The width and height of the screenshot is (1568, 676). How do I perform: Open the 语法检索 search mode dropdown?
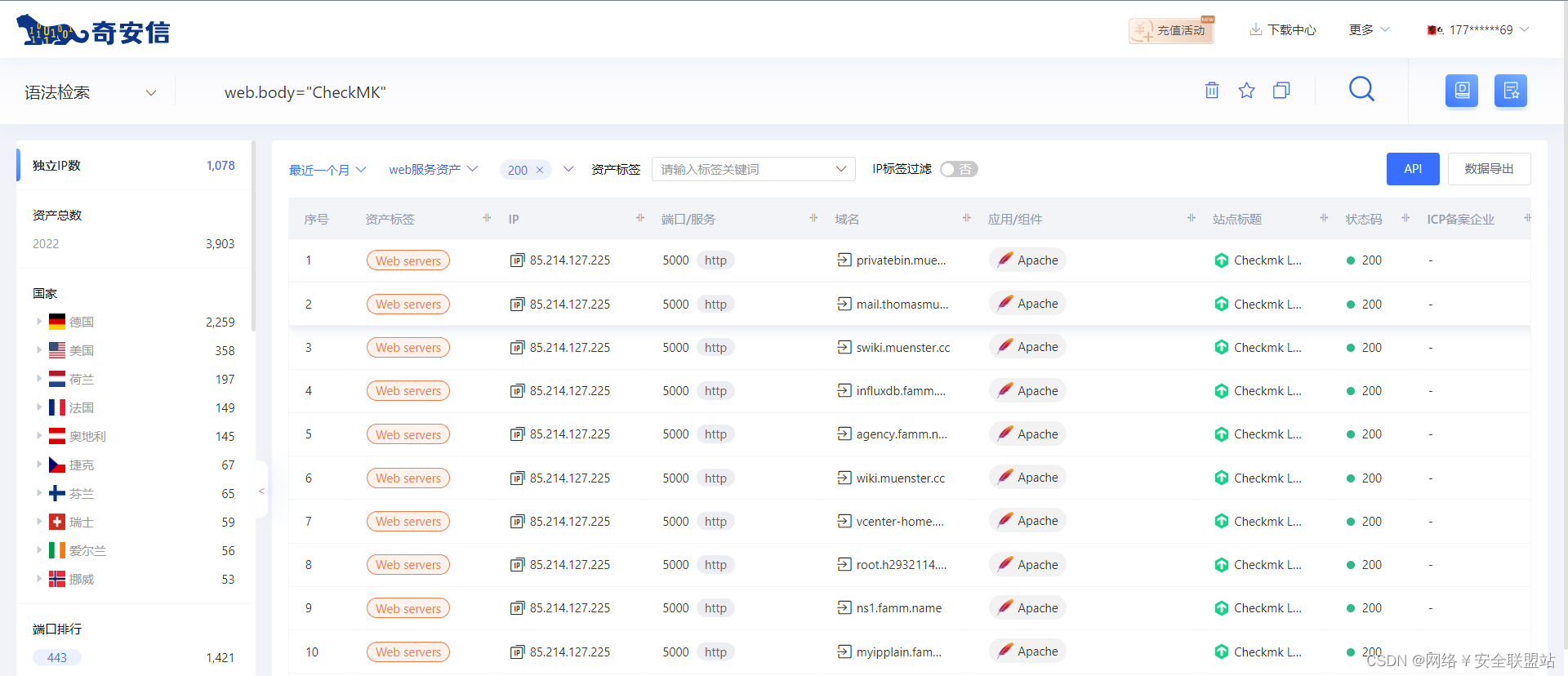90,92
